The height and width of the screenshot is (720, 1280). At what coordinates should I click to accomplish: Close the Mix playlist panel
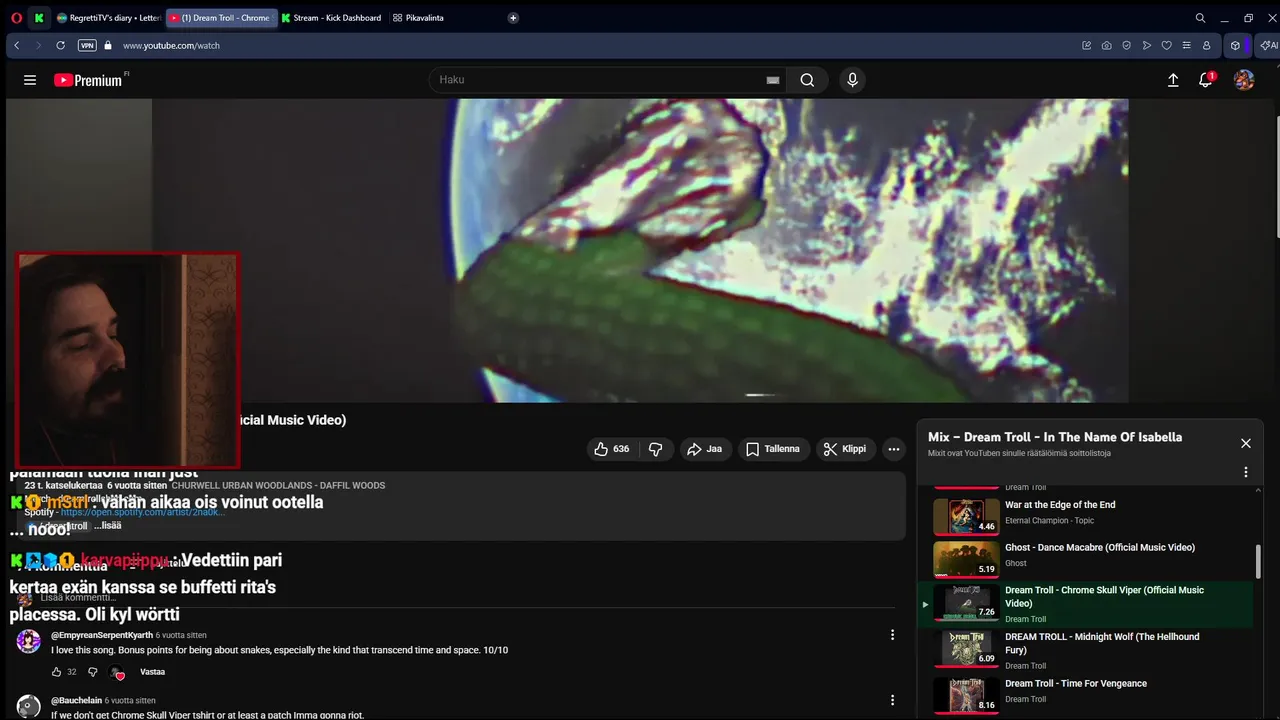point(1246,443)
